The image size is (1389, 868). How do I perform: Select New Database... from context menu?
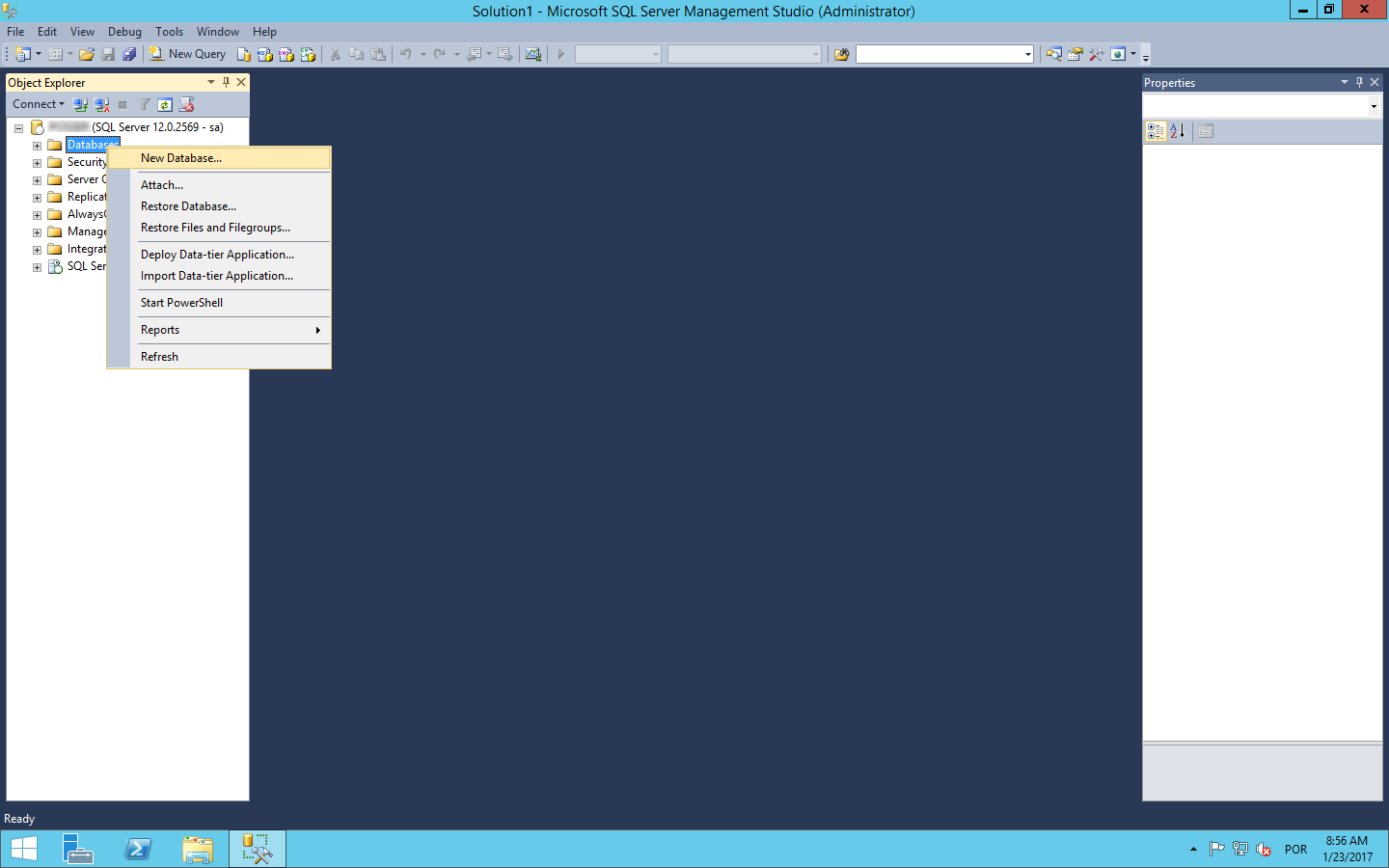tap(181, 158)
